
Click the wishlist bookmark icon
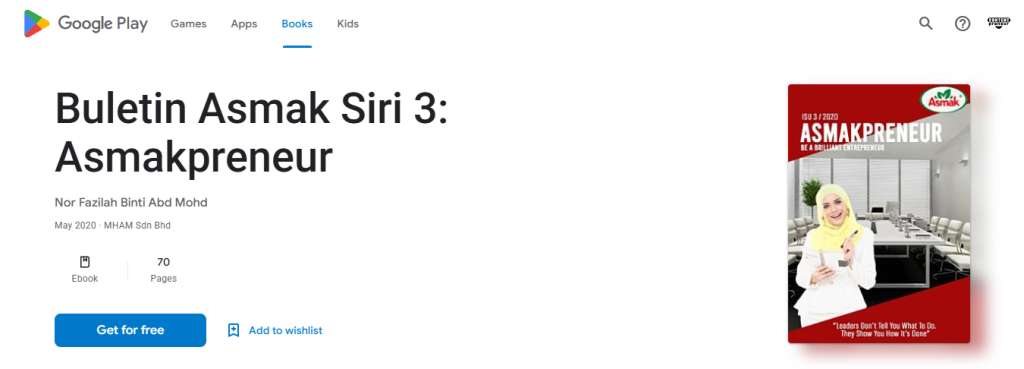pyautogui.click(x=233, y=330)
